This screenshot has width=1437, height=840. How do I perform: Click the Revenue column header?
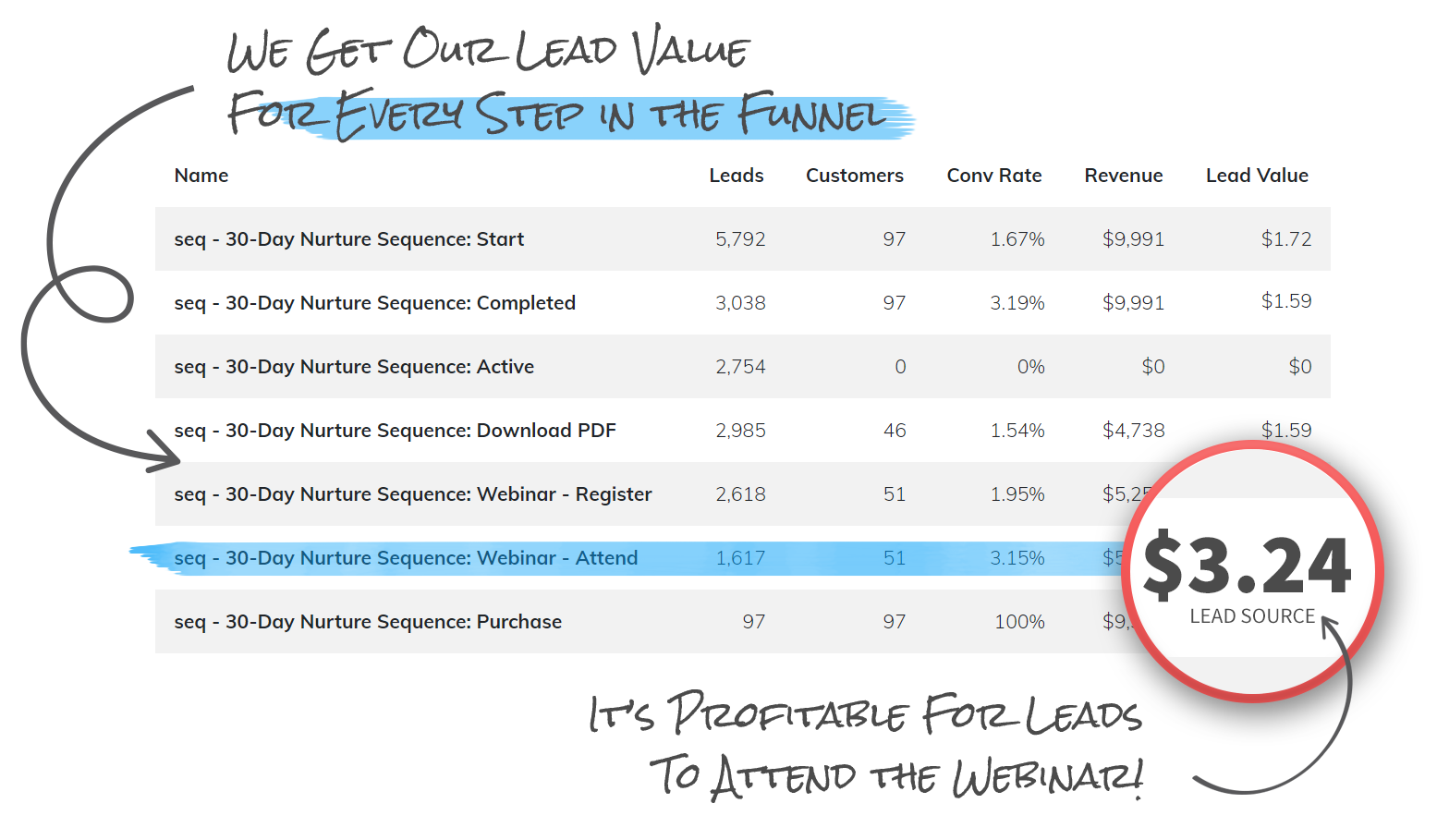click(x=1123, y=175)
